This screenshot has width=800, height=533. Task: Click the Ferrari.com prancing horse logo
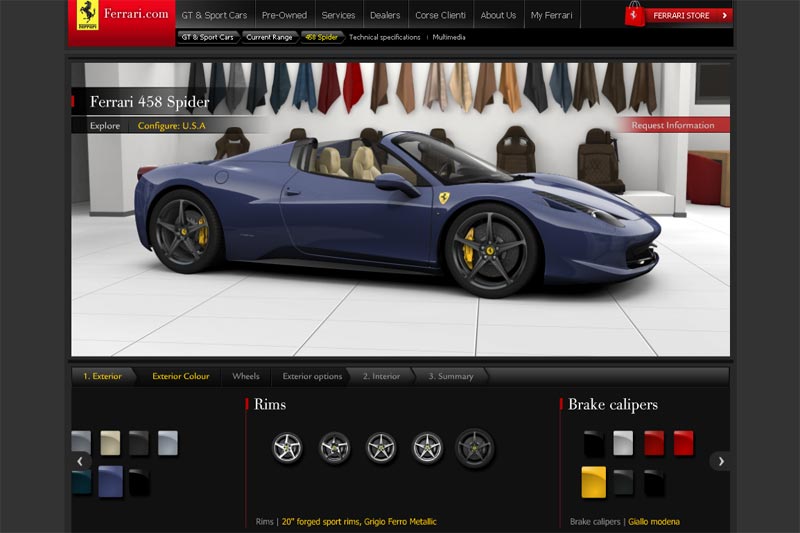[88, 15]
